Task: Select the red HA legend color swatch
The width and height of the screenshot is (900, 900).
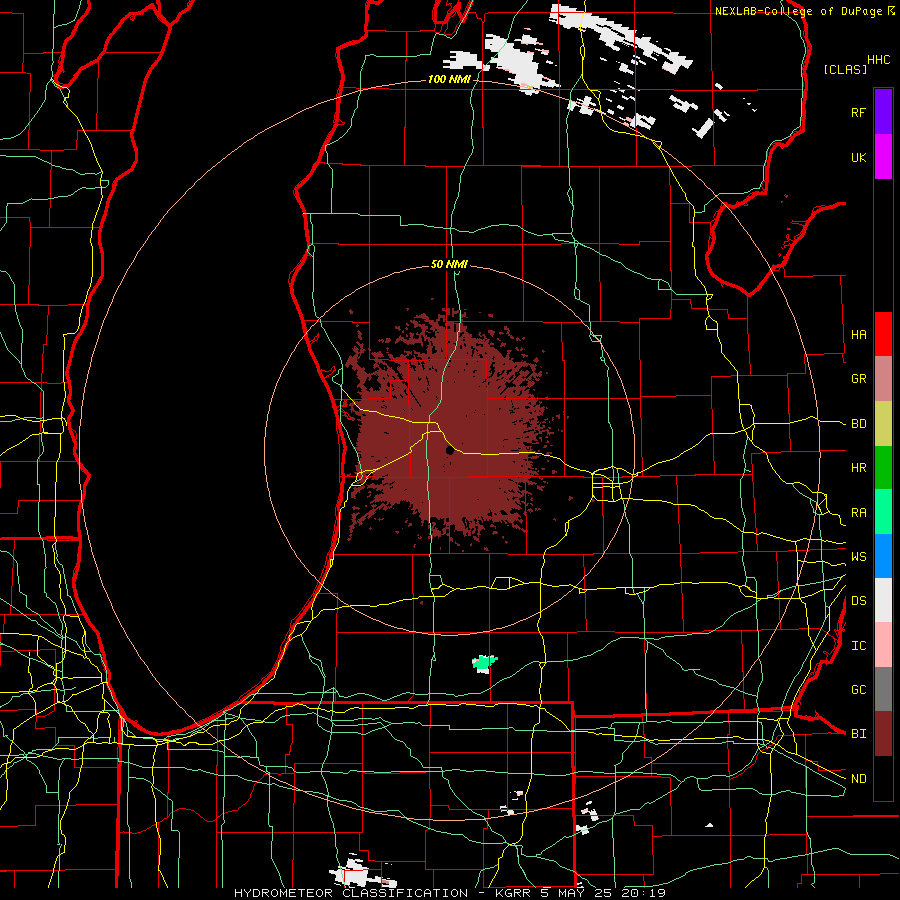Action: 883,334
